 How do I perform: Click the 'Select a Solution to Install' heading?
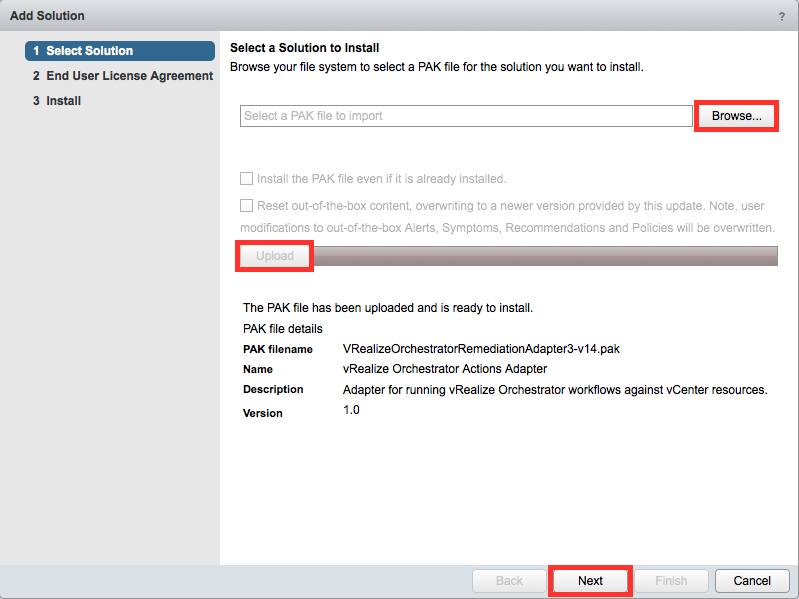(304, 48)
